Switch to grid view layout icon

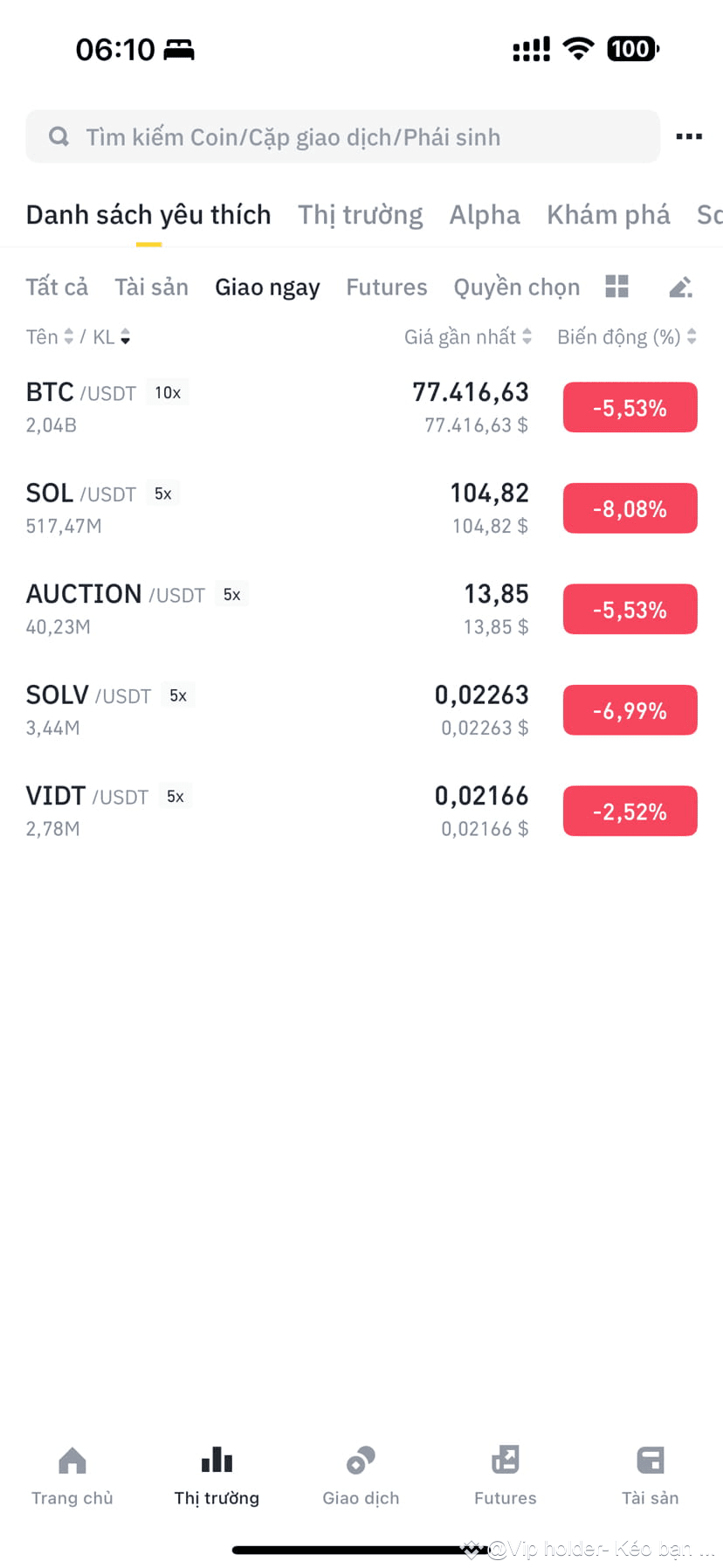[617, 287]
